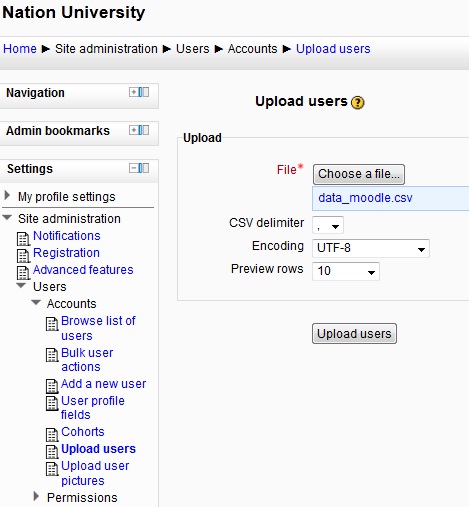Go to Home in the breadcrumb
Viewport: 469px width, 507px height.
(20, 49)
